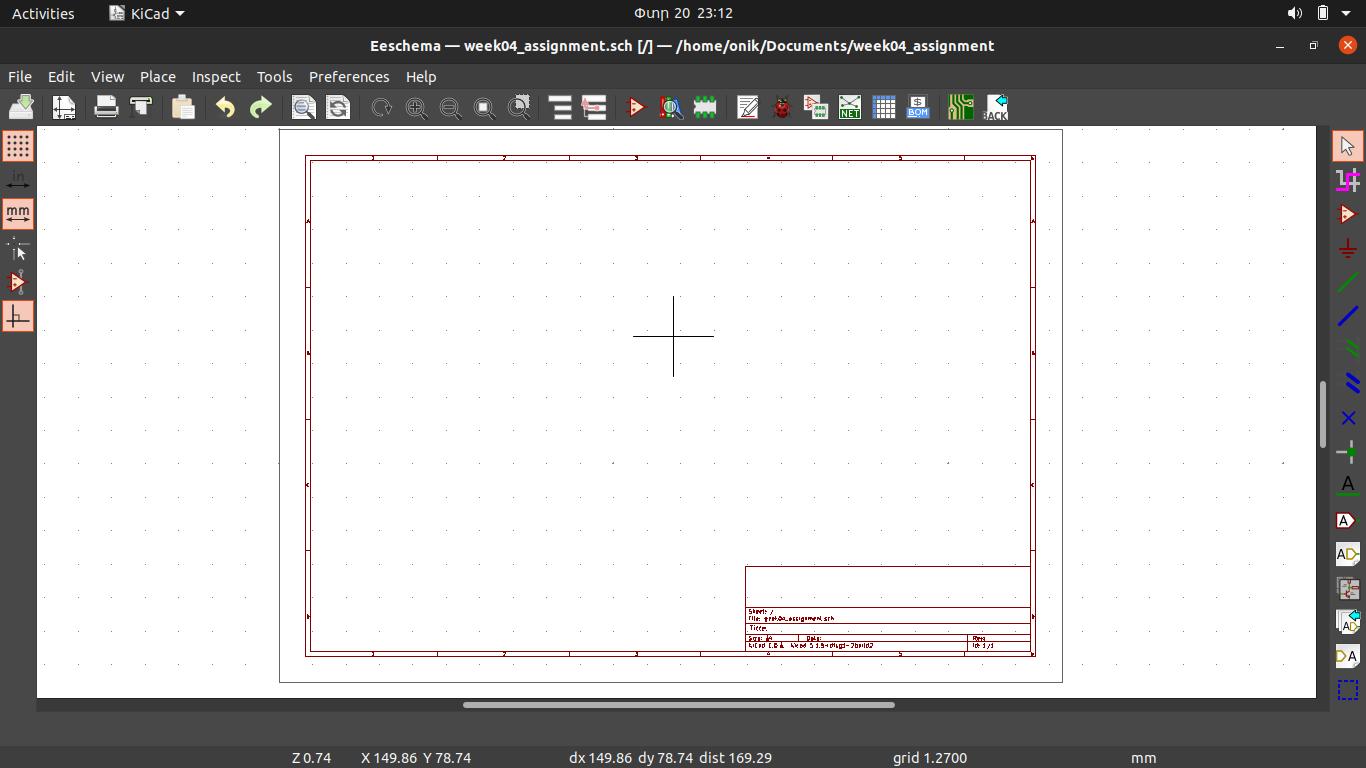Image resolution: width=1366 pixels, height=768 pixels.
Task: Open Pcbnew board layout editor
Action: tap(961, 107)
